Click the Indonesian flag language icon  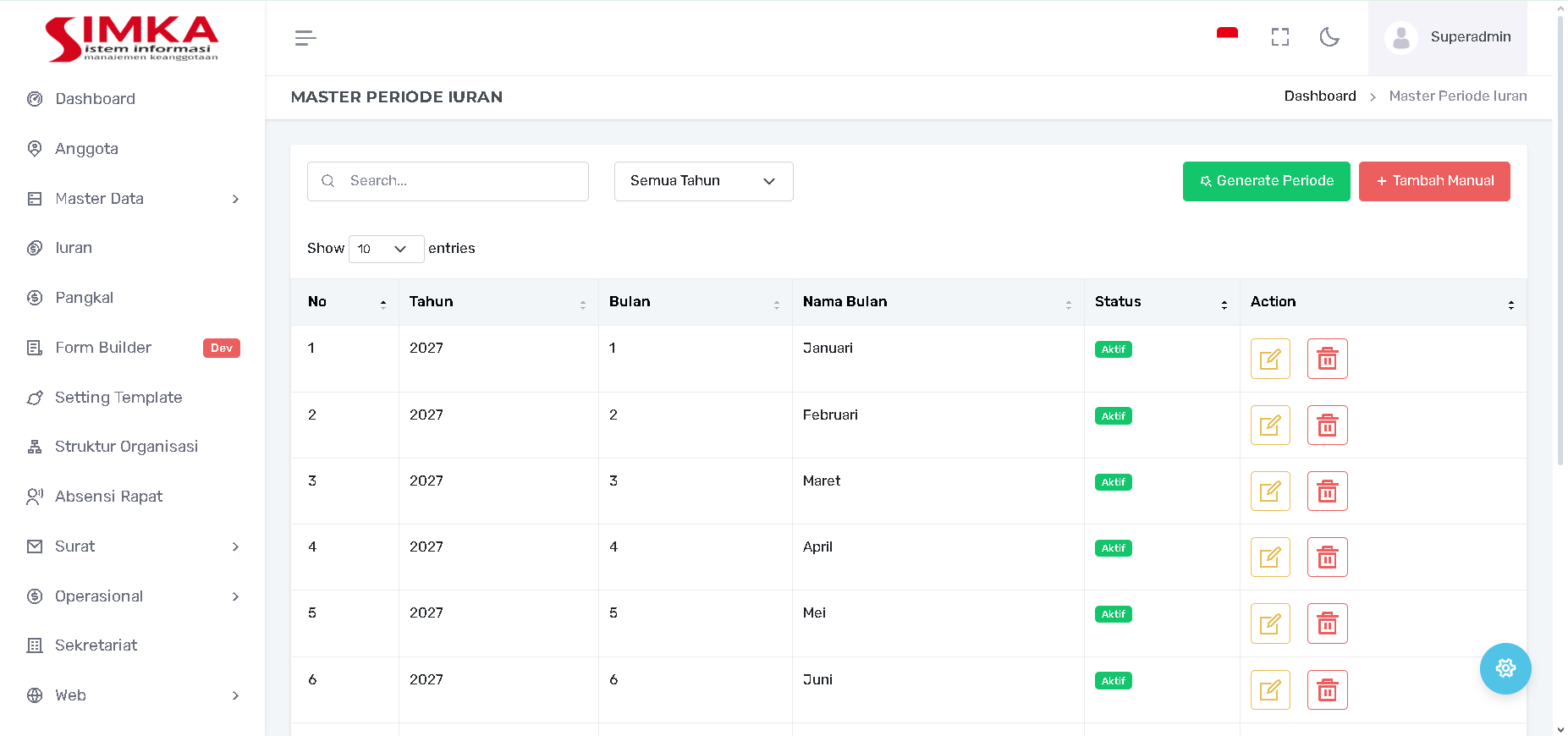[x=1227, y=35]
